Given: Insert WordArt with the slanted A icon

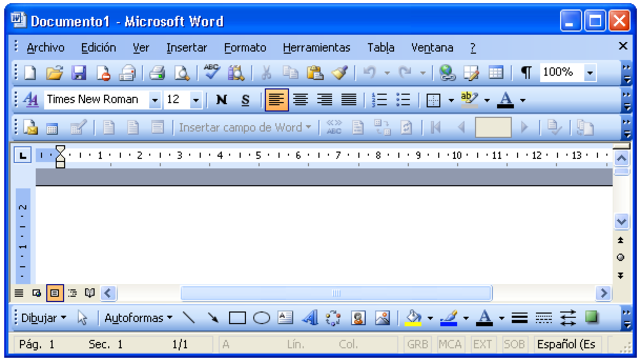Looking at the screenshot, I should [x=310, y=318].
